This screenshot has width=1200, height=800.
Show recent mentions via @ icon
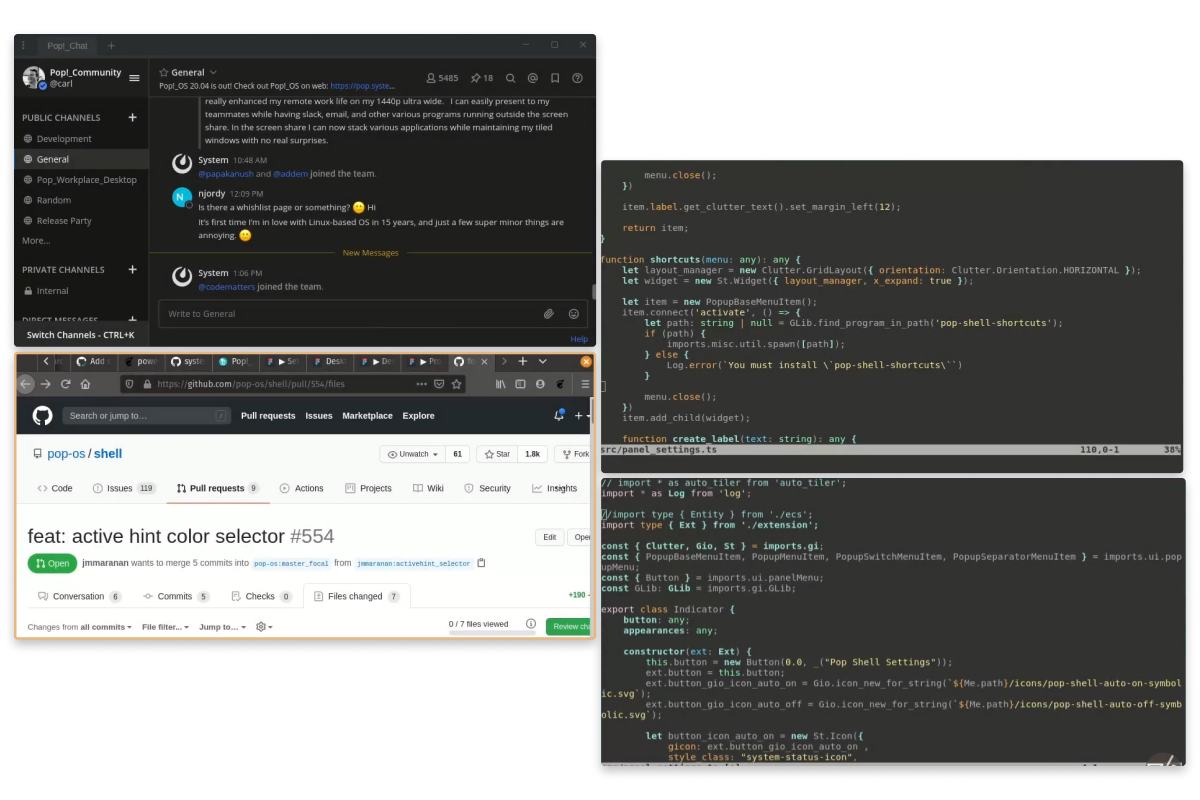533,78
